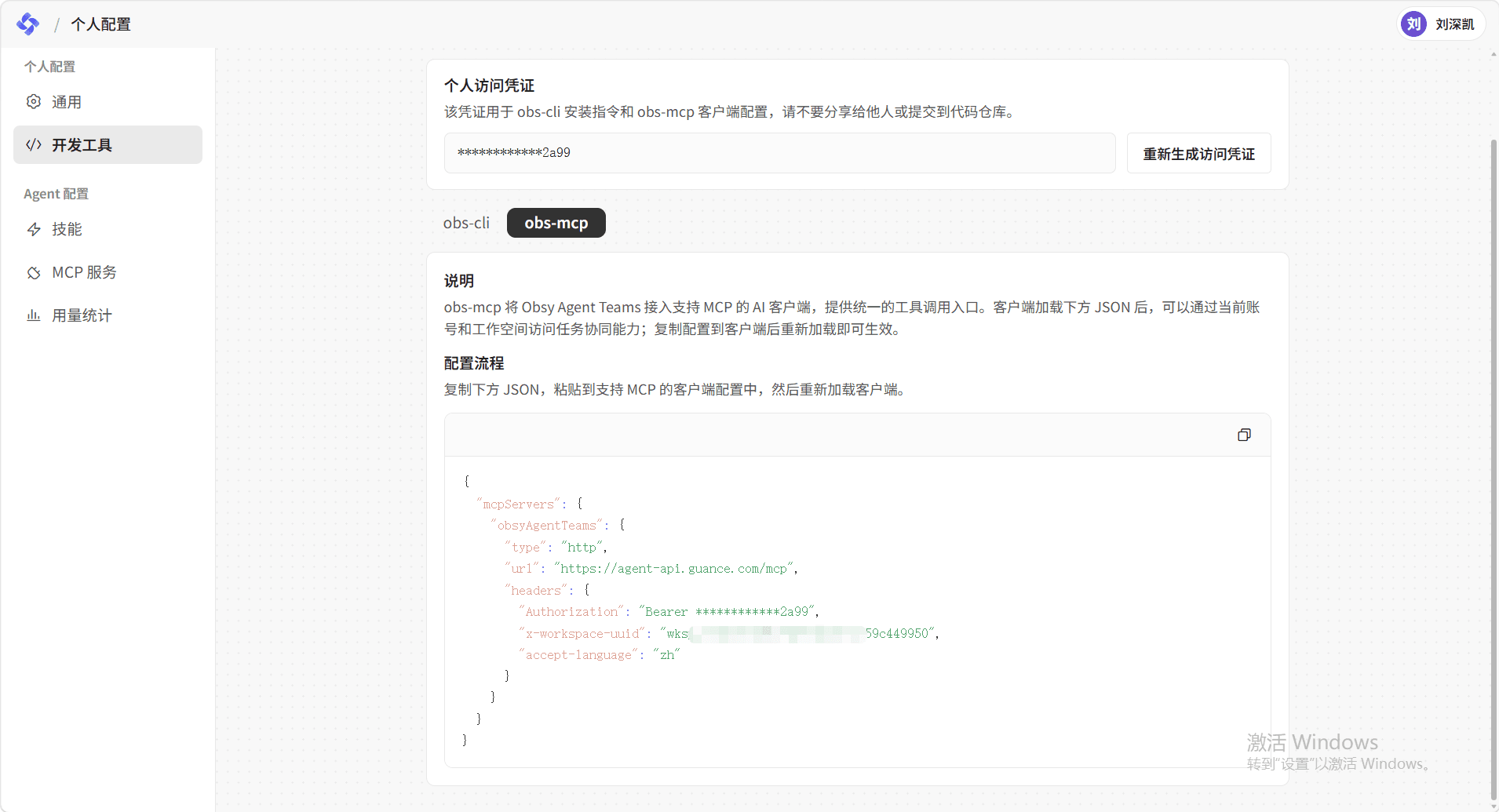This screenshot has height=812, width=1499.
Task: Click the "headers" key in JSON
Action: point(536,590)
